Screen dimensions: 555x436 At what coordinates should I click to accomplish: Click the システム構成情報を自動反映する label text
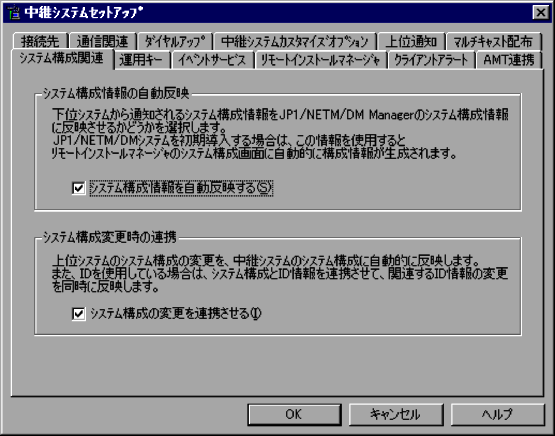(x=181, y=188)
